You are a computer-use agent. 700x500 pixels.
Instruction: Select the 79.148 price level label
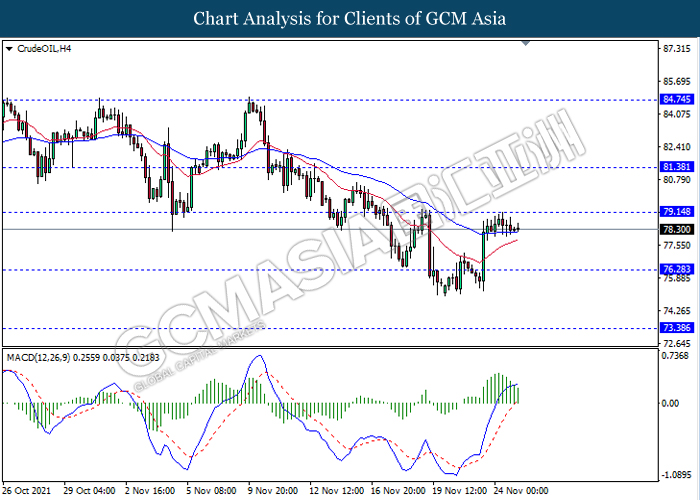coord(677,211)
